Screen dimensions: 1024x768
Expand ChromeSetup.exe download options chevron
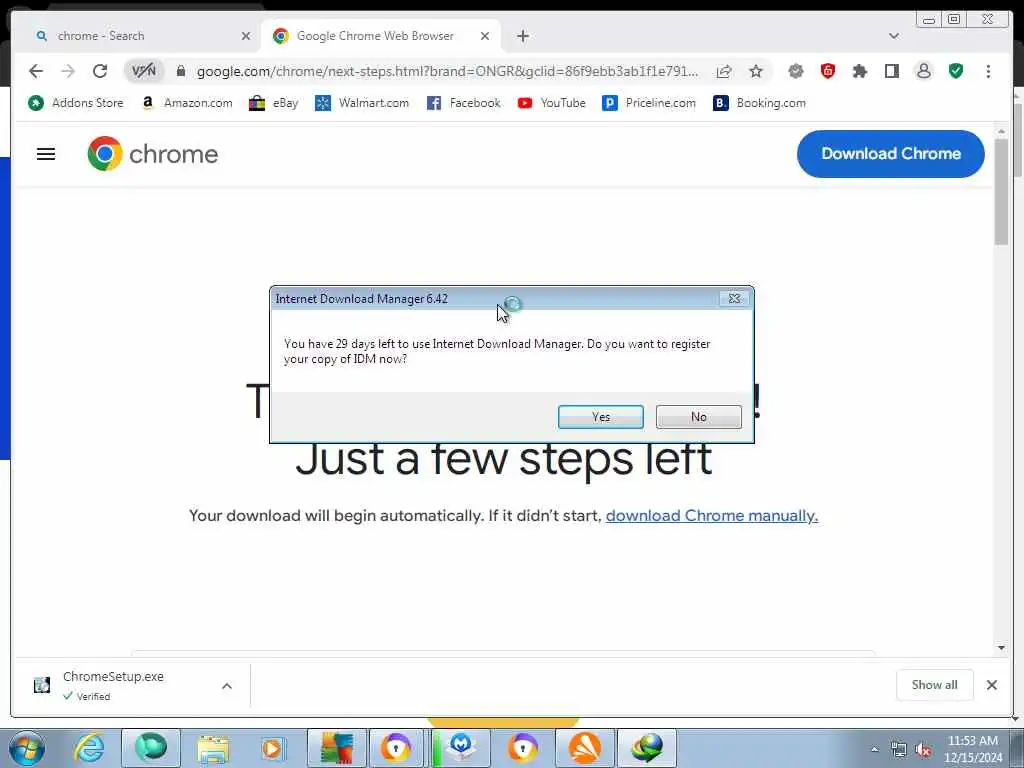coord(227,686)
